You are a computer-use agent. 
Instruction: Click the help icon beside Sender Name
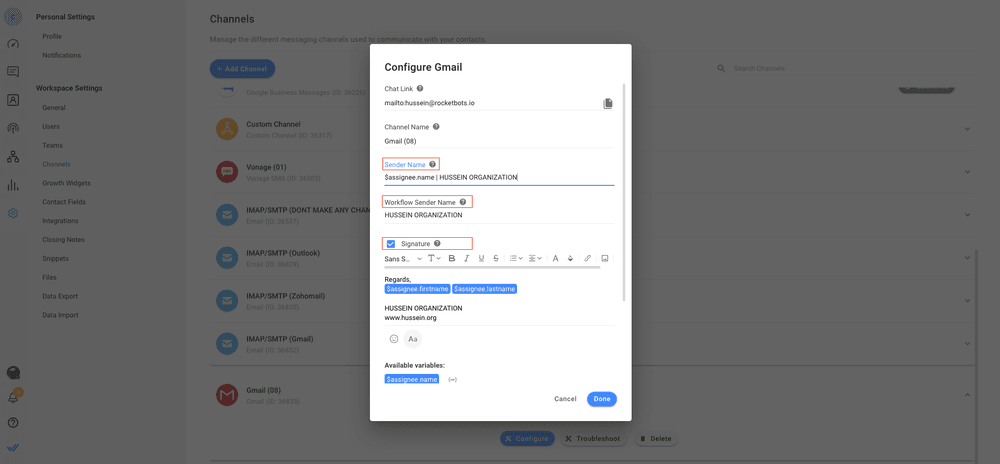(x=432, y=164)
